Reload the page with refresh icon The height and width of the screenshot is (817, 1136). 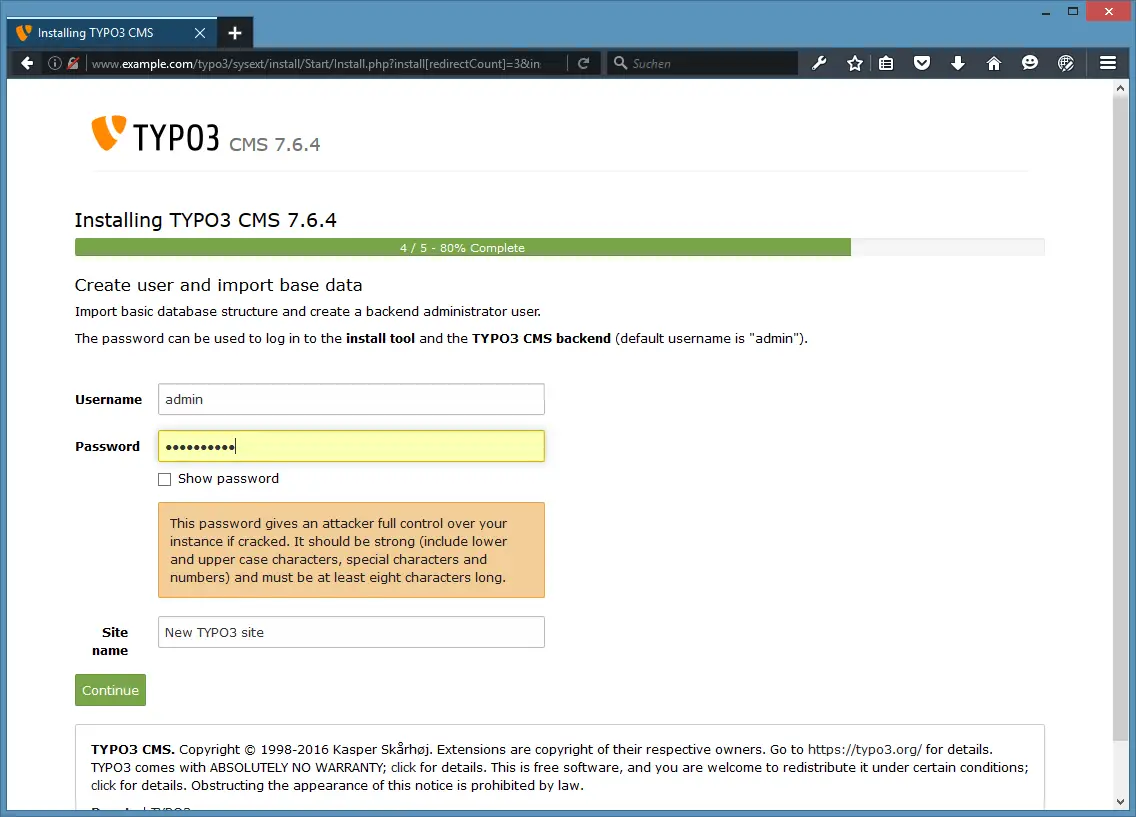pos(583,63)
